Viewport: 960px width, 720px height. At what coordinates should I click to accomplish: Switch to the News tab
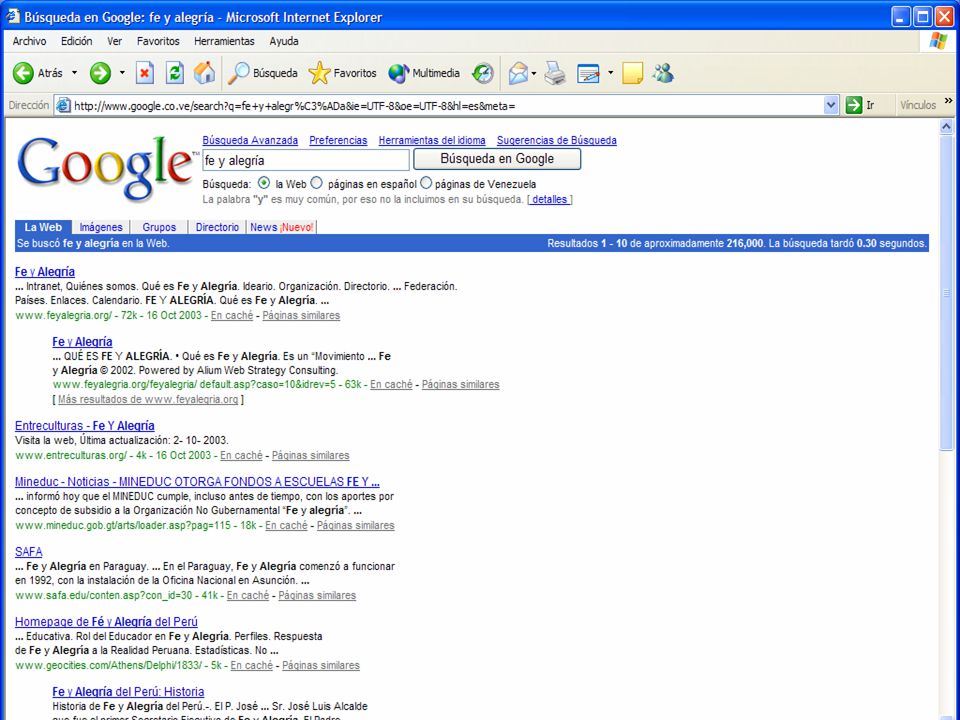pos(282,227)
